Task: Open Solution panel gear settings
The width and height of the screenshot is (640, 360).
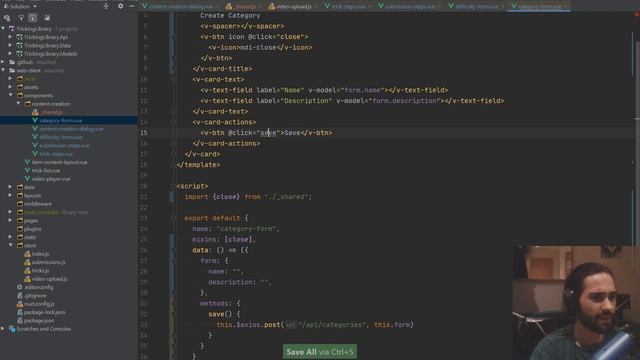Action: pos(120,6)
